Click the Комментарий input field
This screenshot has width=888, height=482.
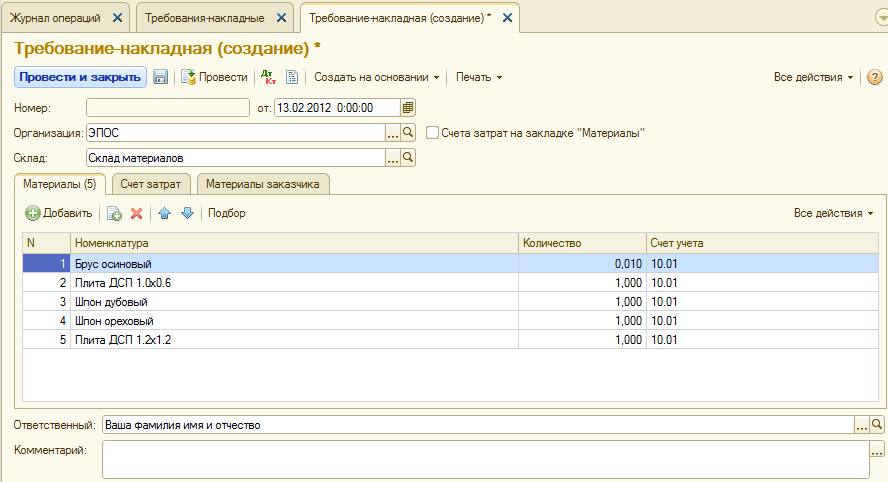[x=485, y=459]
